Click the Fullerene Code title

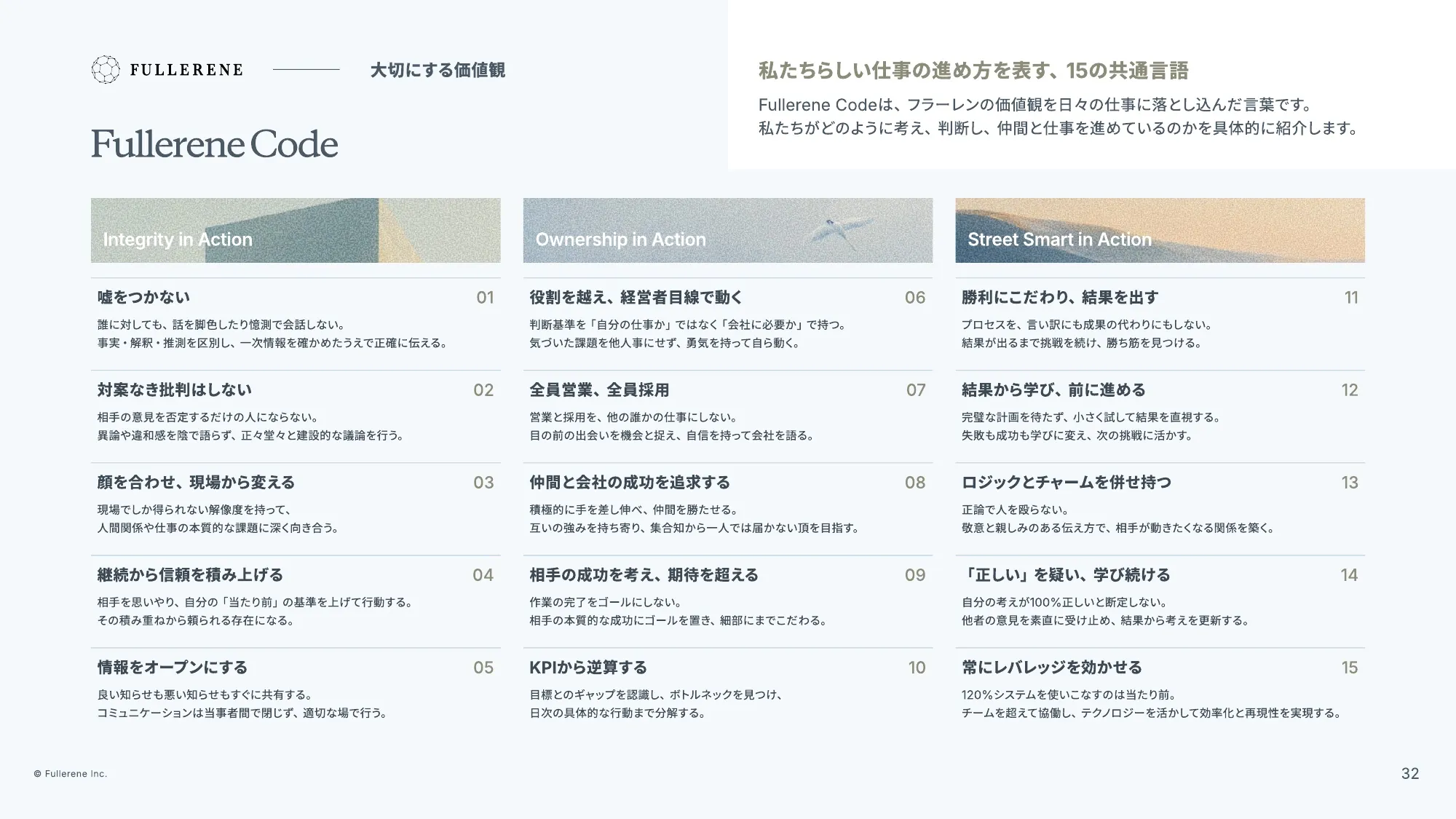pos(215,144)
